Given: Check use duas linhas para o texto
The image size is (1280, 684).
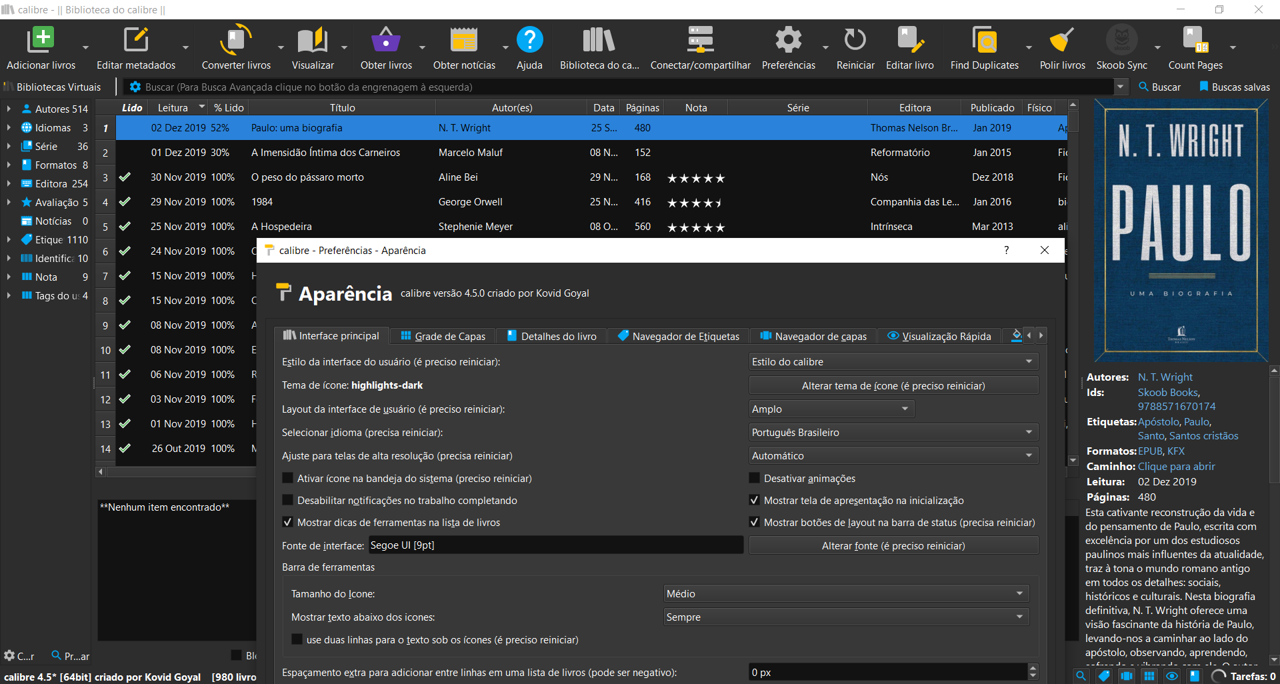Looking at the screenshot, I should click(x=297, y=639).
